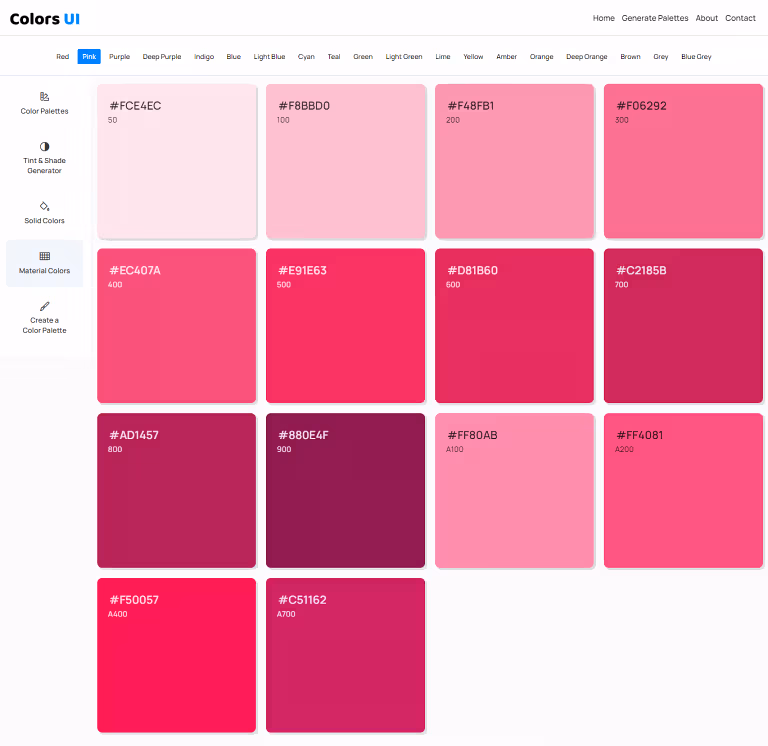Open the Amber color tab

pos(507,57)
